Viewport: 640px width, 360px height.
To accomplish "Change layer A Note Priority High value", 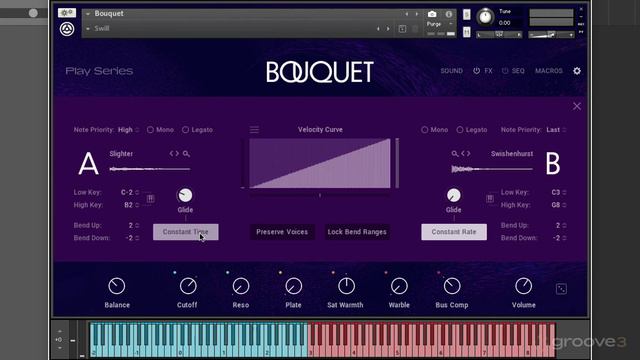I will pos(128,130).
